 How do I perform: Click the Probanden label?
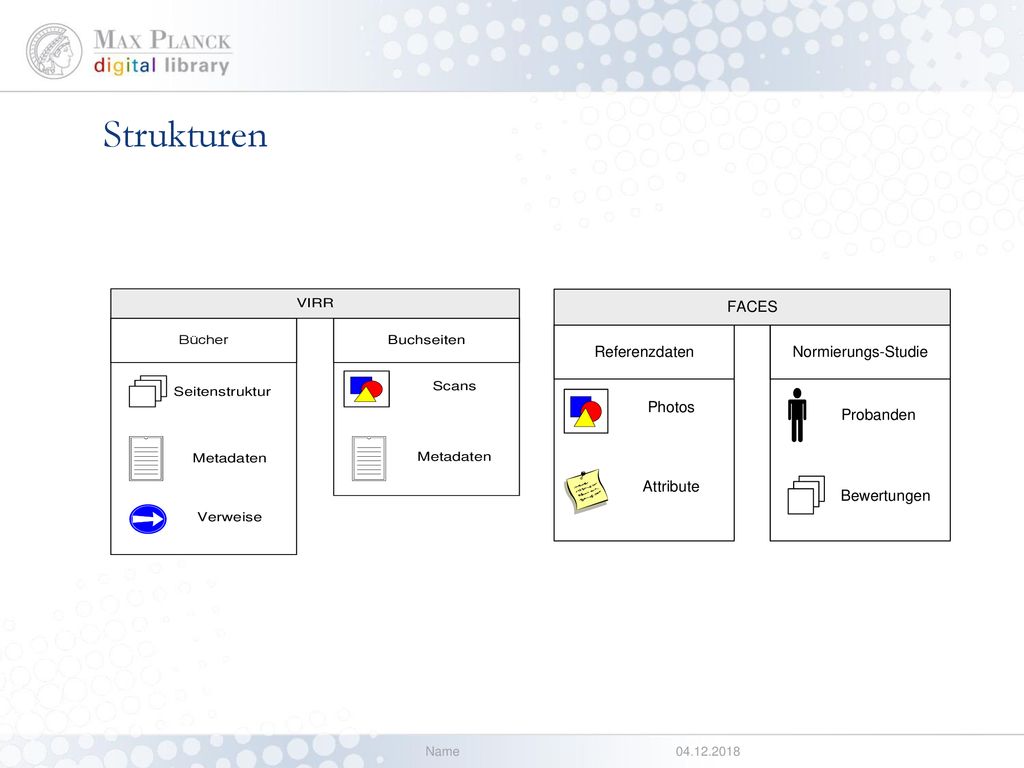pyautogui.click(x=878, y=415)
